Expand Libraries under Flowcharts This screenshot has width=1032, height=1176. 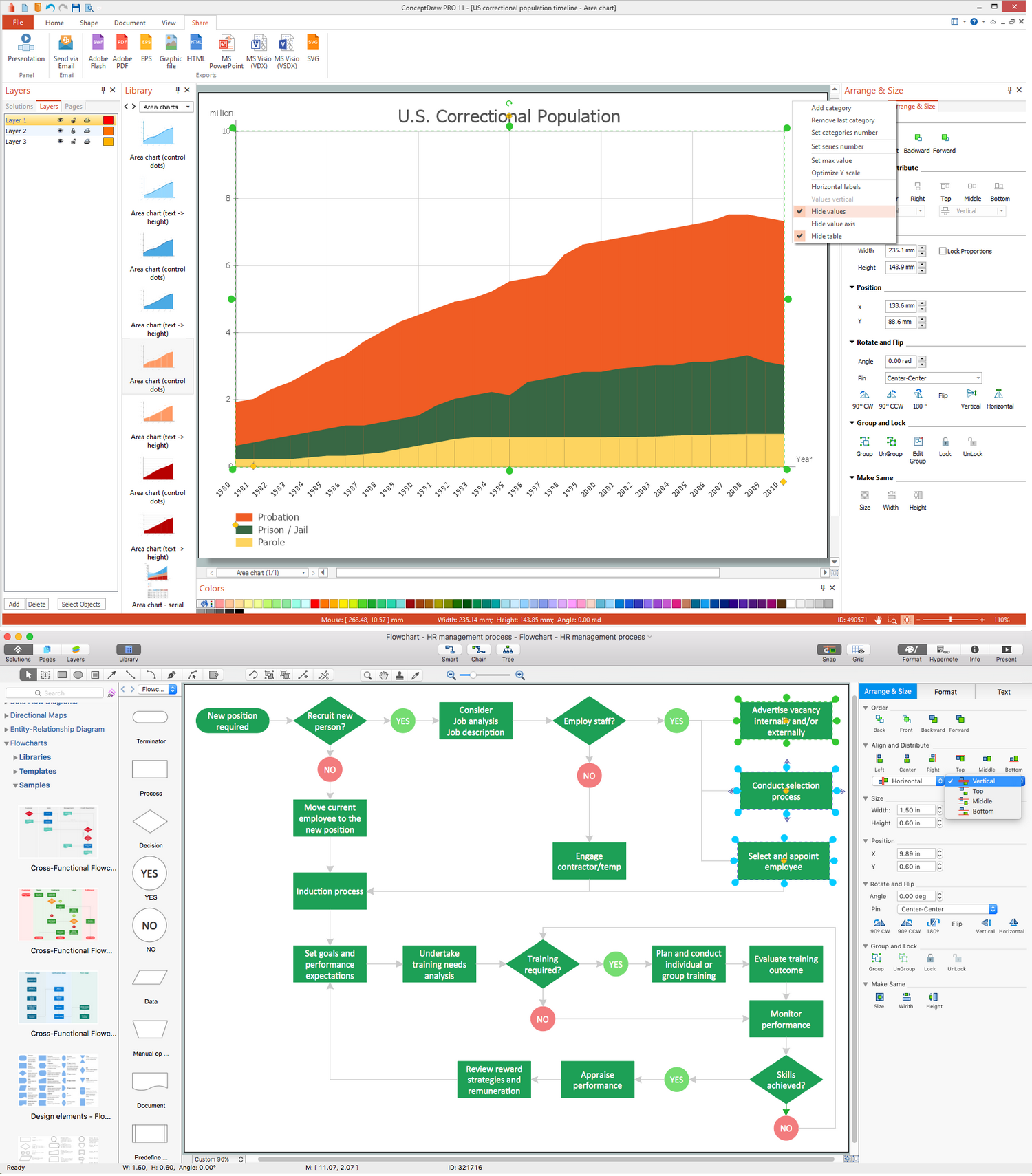pos(15,757)
